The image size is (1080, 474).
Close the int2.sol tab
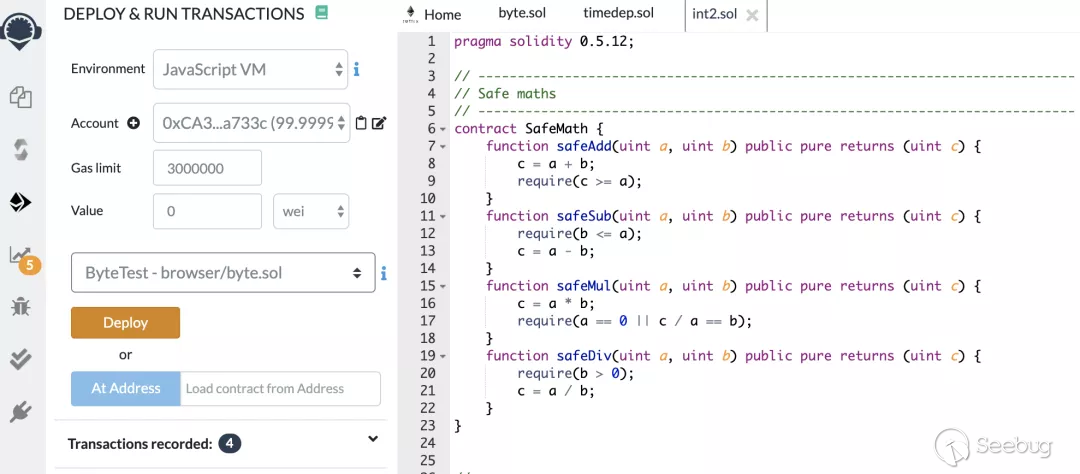[752, 16]
